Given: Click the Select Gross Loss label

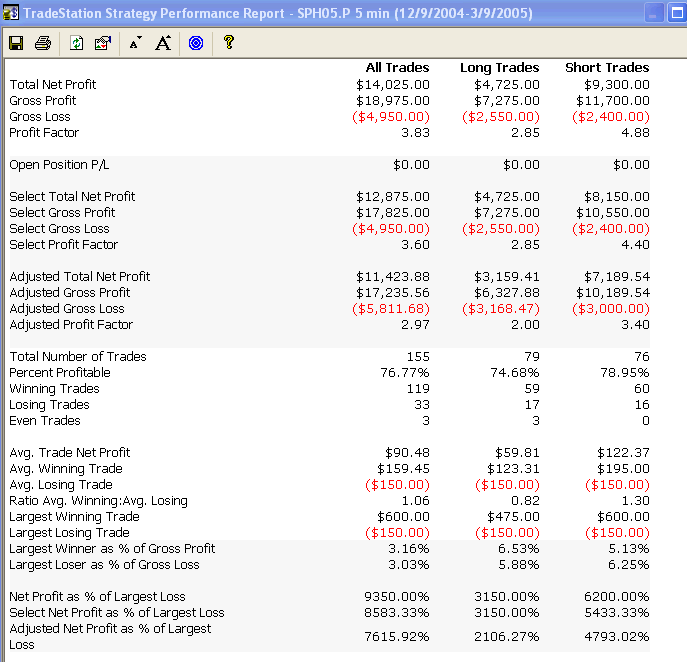Looking at the screenshot, I should pyautogui.click(x=59, y=228).
